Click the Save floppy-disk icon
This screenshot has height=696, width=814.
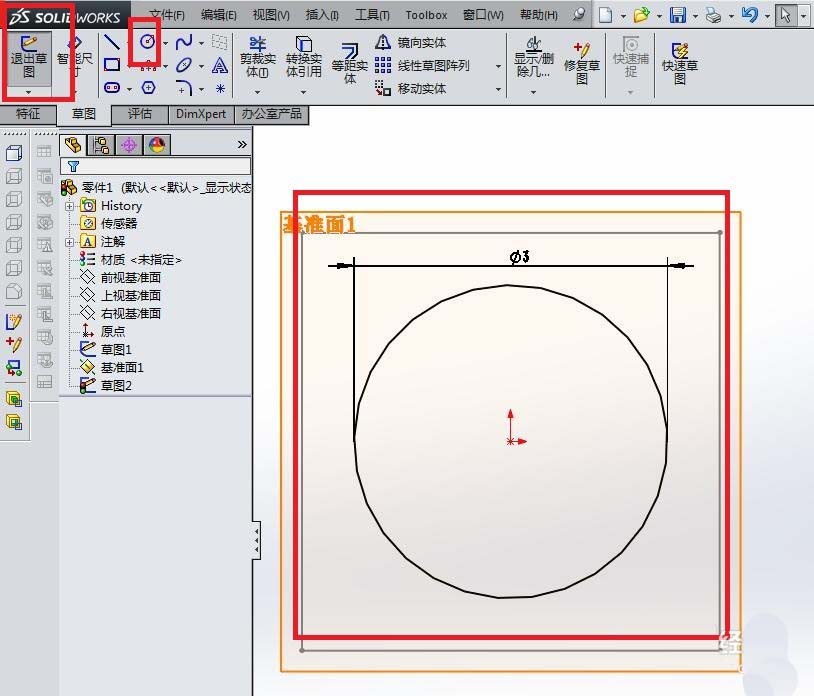tap(677, 15)
